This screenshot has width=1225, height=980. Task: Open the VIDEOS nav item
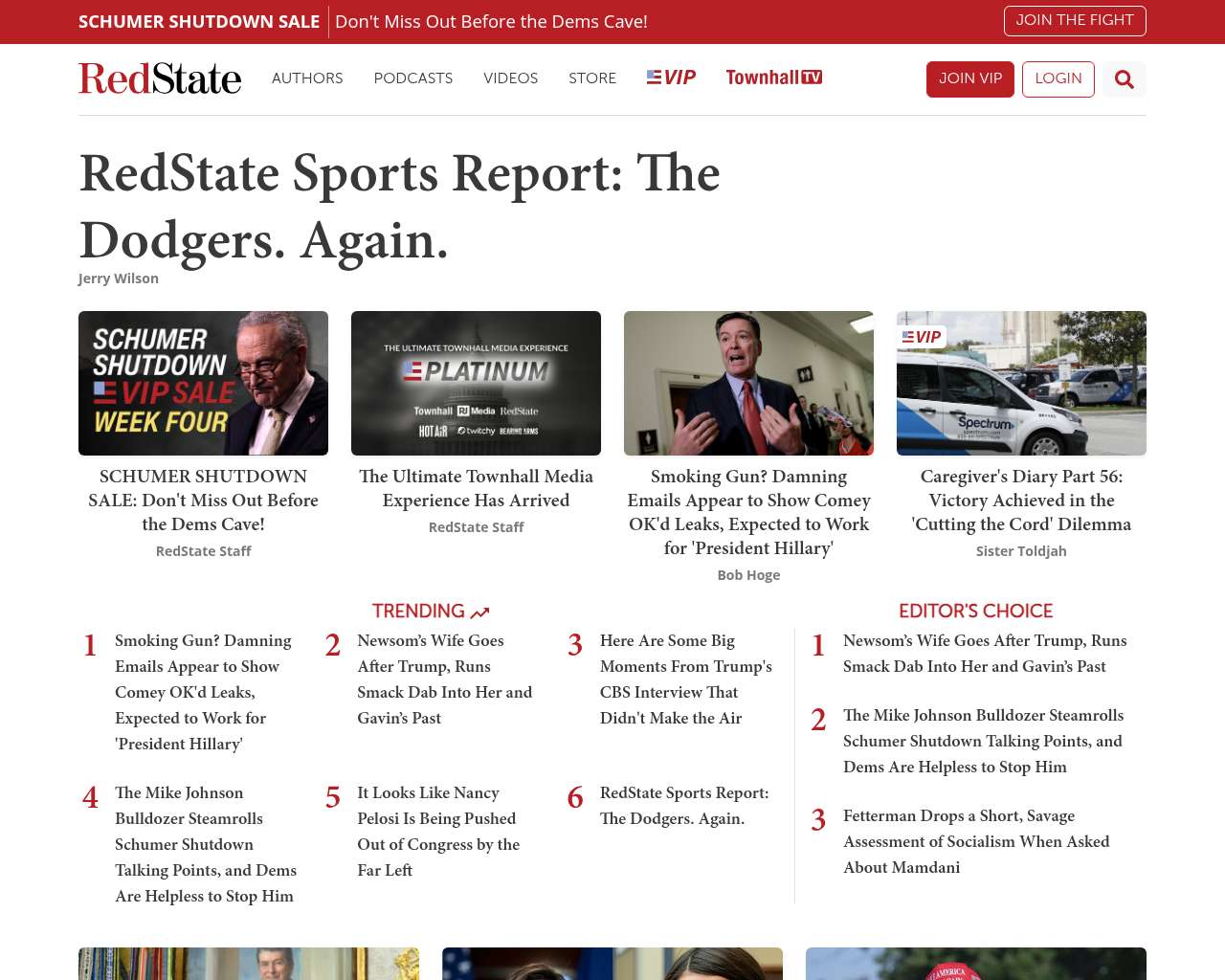coord(510,78)
